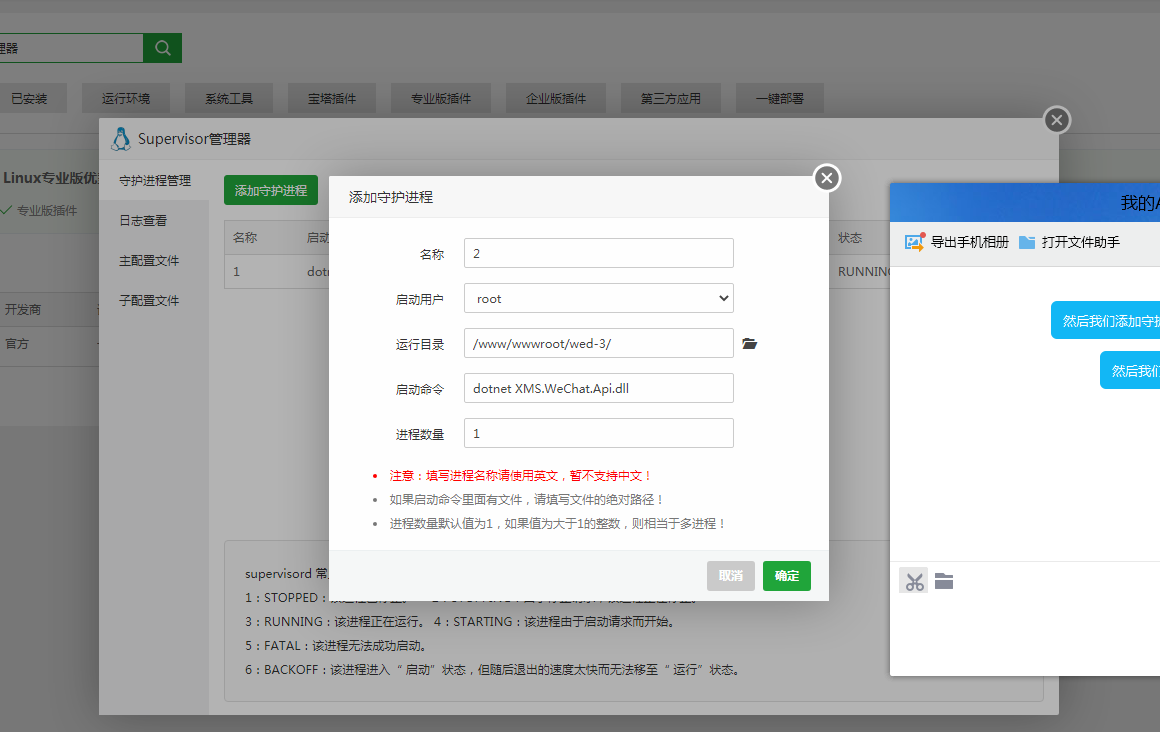Open the 启动用户 dropdown

tap(722, 297)
